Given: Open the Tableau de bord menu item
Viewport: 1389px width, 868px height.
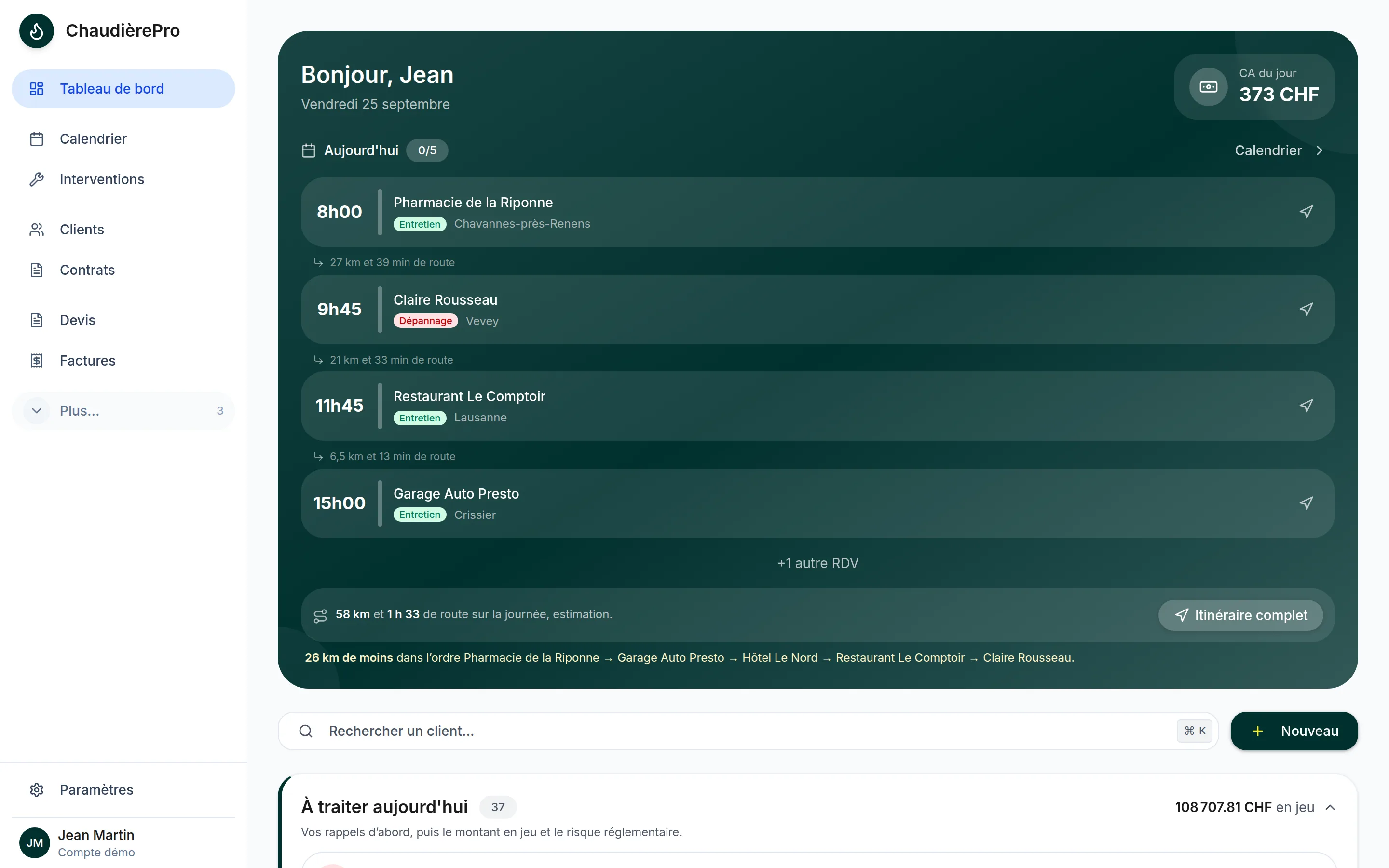Looking at the screenshot, I should pos(123,88).
